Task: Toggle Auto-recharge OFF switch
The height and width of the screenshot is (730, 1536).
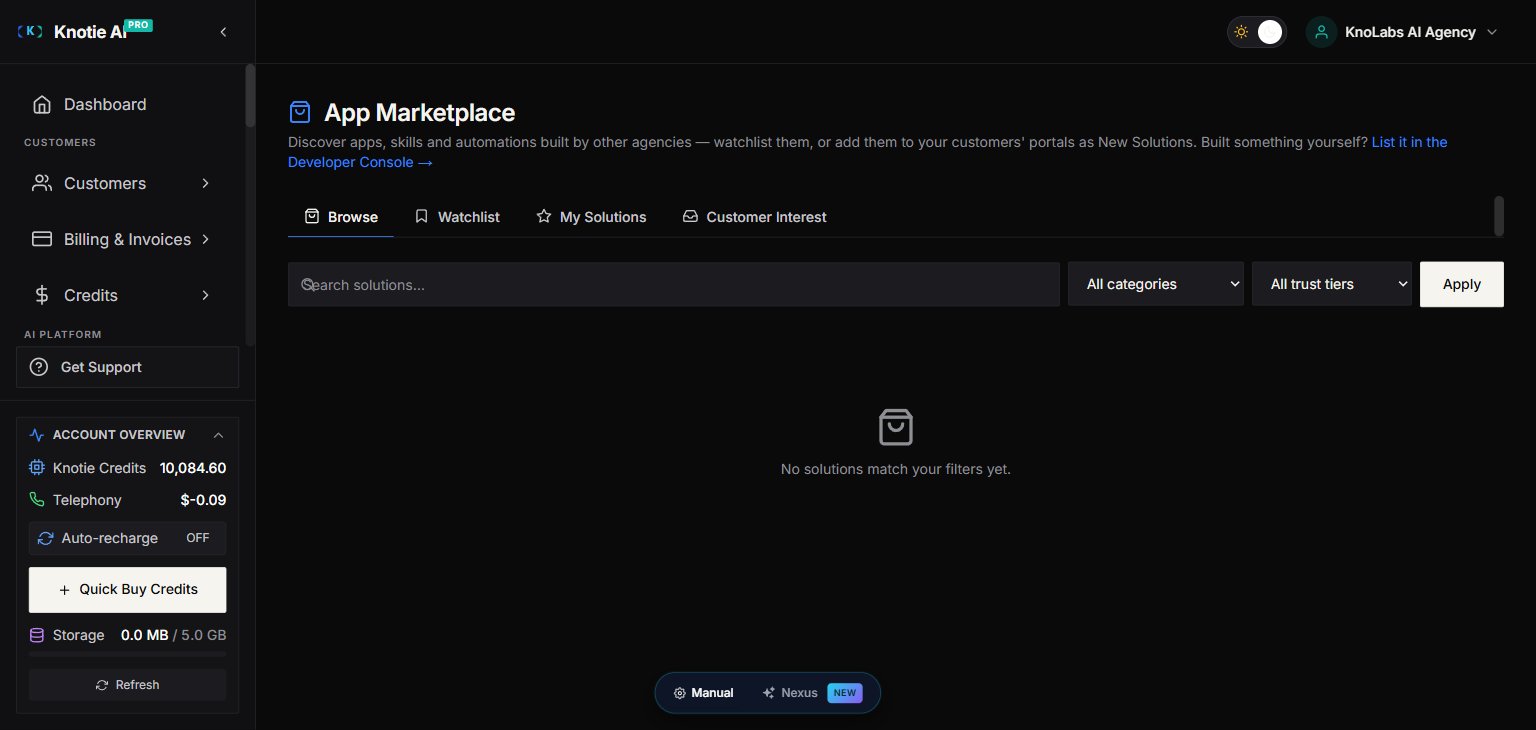Action: coord(198,538)
